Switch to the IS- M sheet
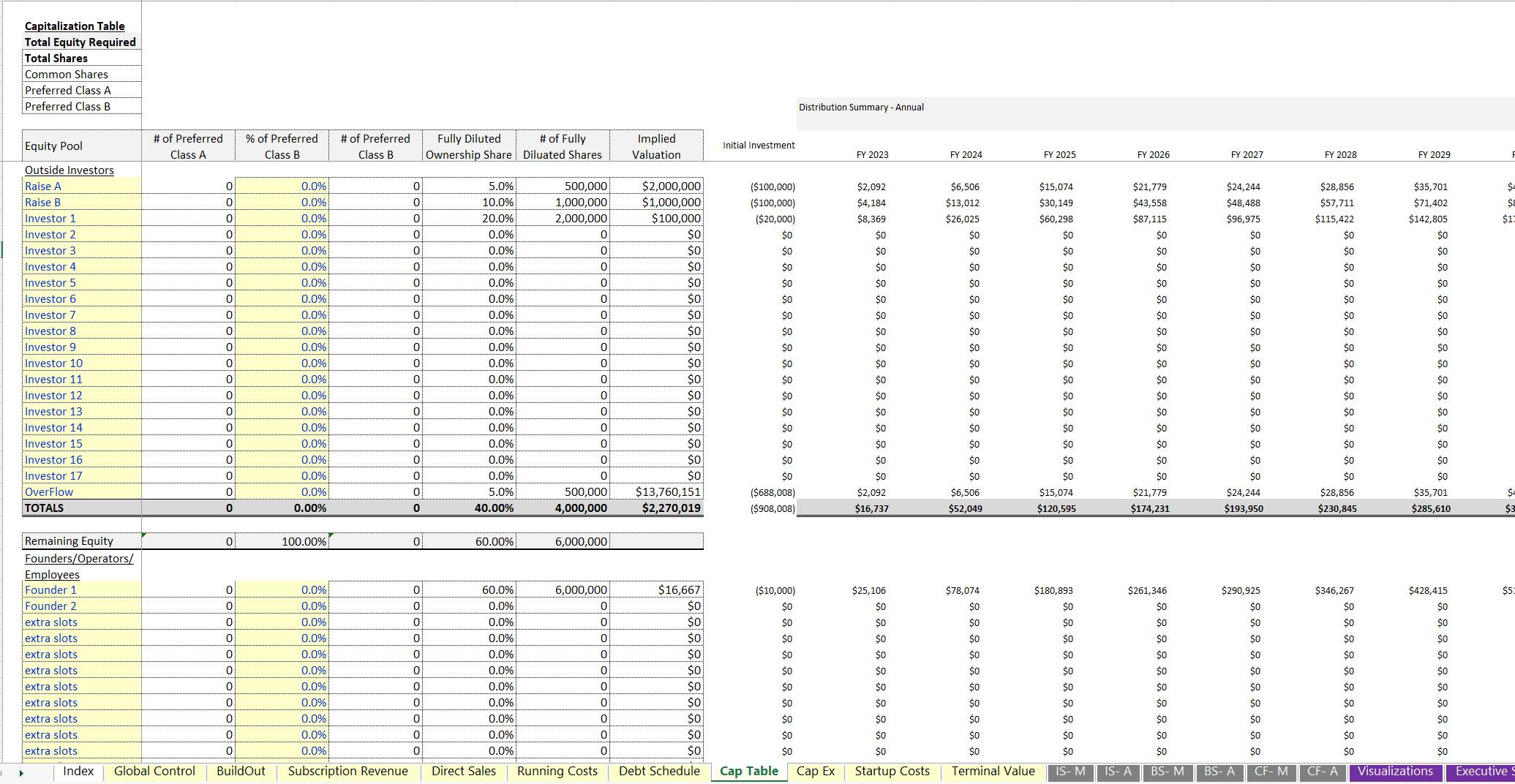 pos(1070,772)
